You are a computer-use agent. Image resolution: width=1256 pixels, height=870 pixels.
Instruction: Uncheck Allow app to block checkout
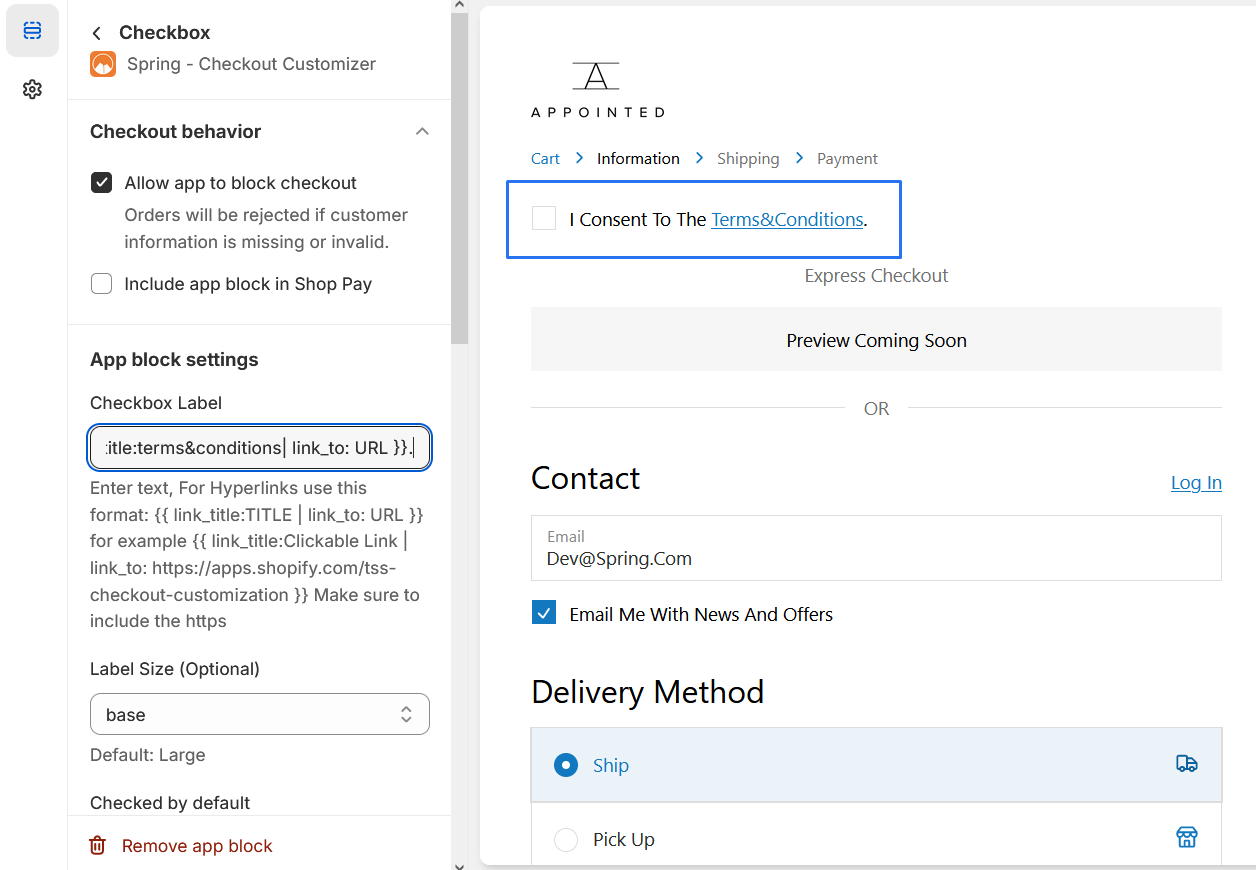[101, 183]
